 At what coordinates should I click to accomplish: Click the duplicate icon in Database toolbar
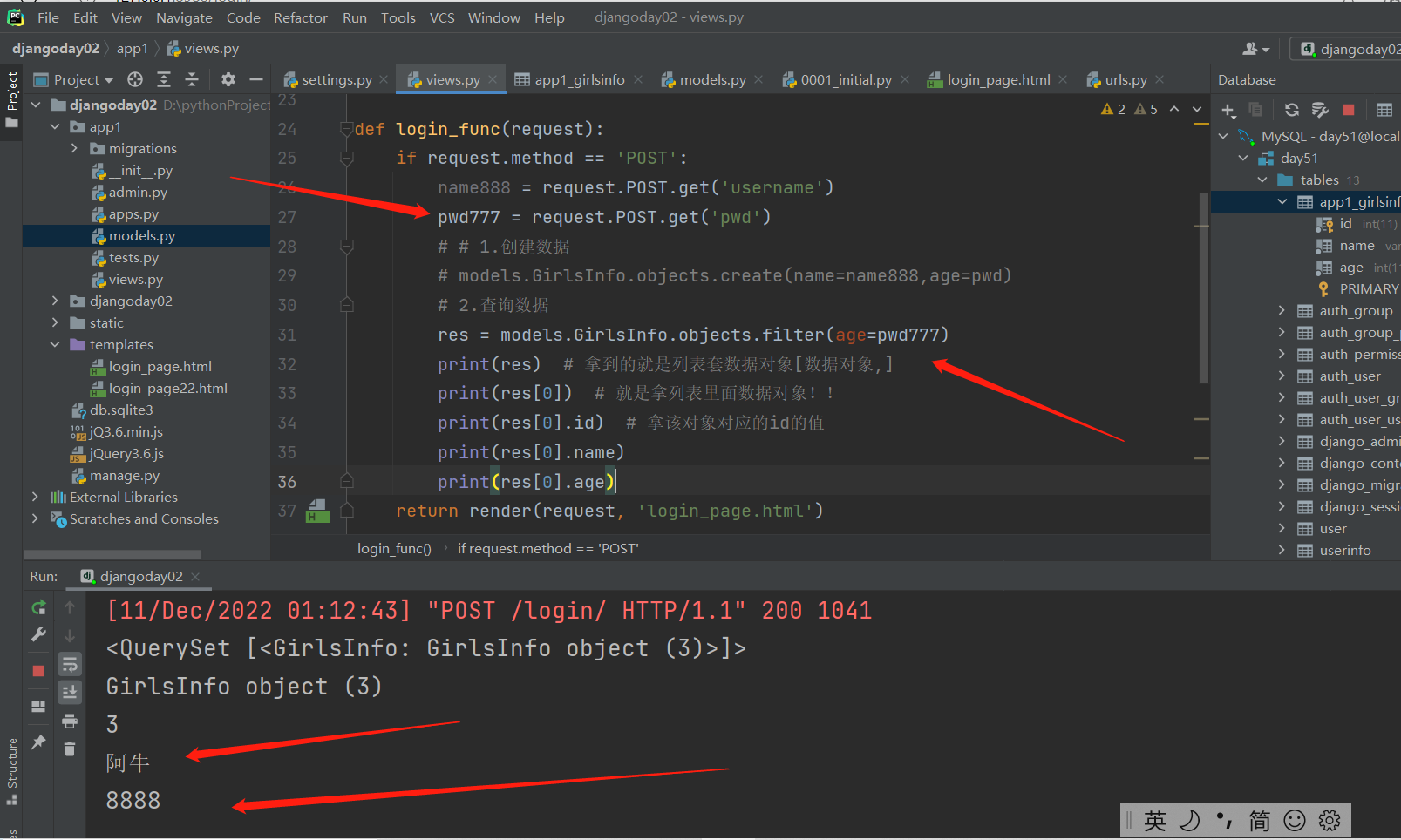coord(1255,110)
